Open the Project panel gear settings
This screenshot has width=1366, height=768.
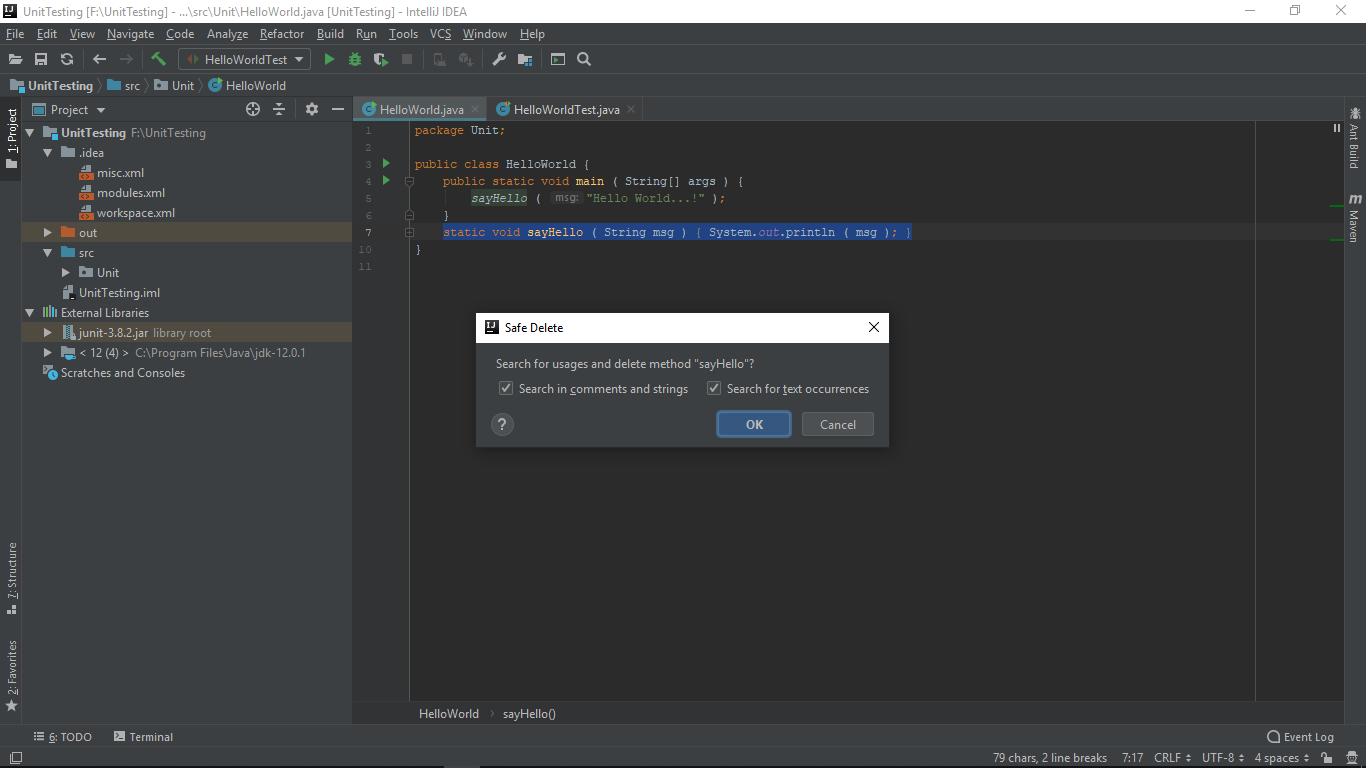pos(312,109)
